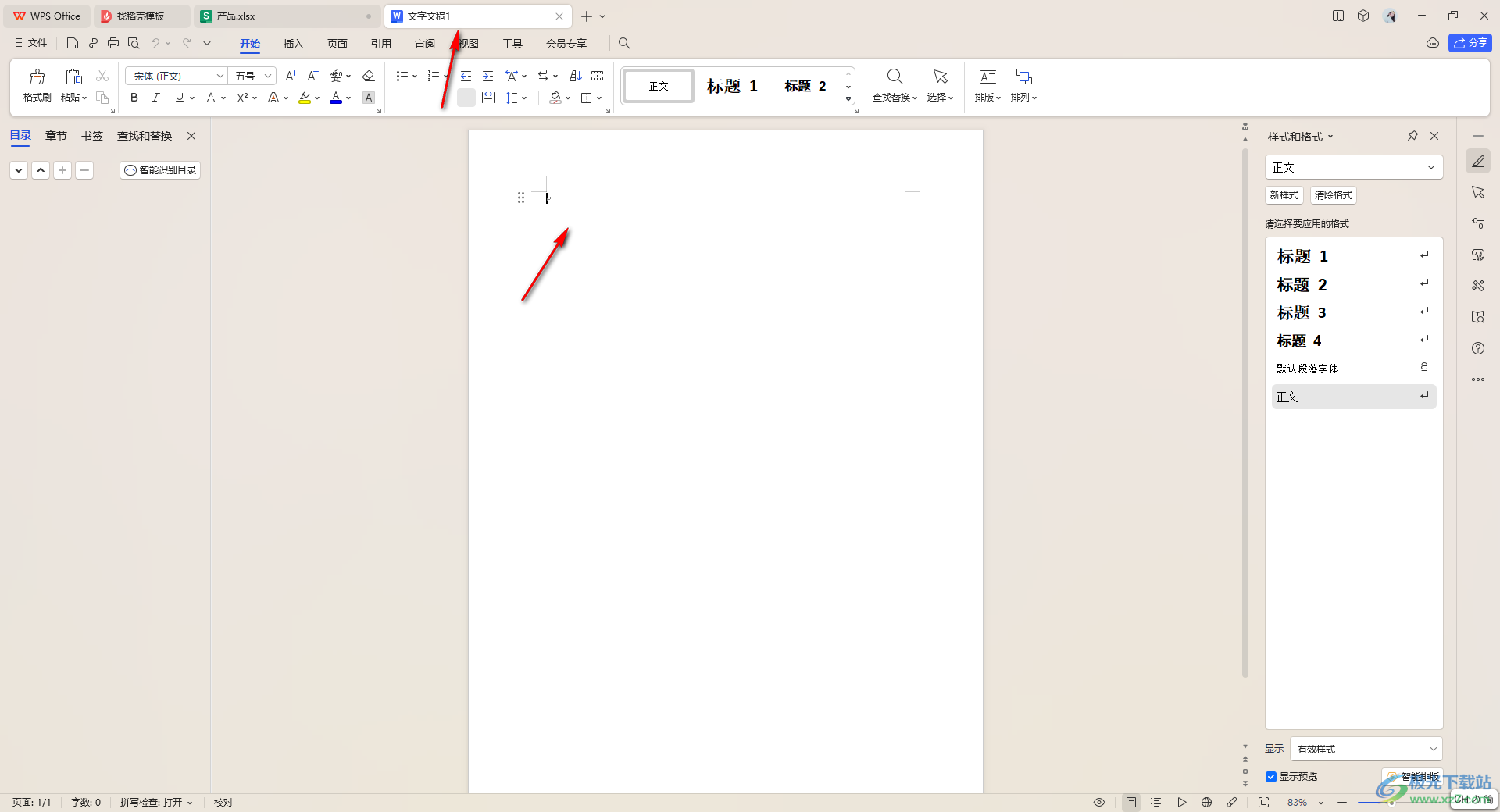Increase font size with A+ icon
Image resolution: width=1500 pixels, height=812 pixels.
pos(291,76)
